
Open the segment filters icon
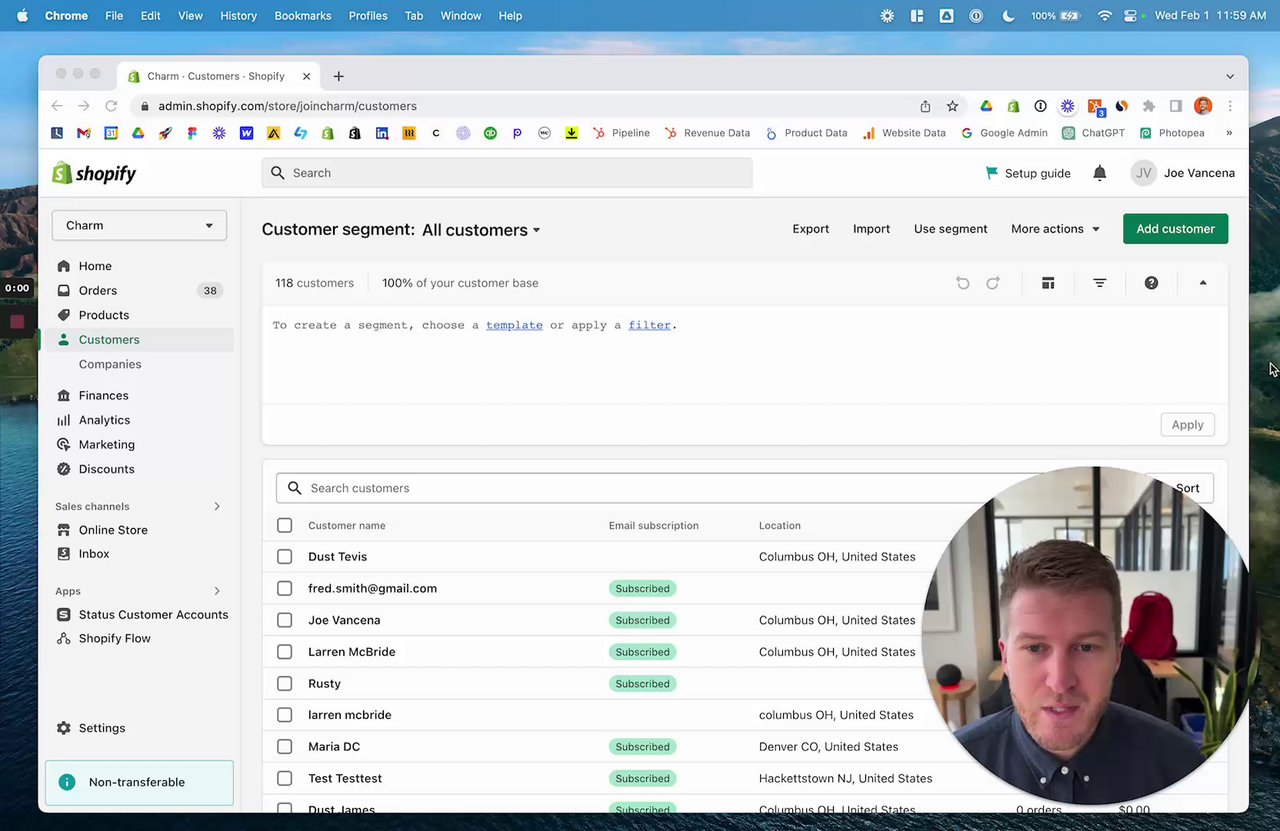[1100, 283]
